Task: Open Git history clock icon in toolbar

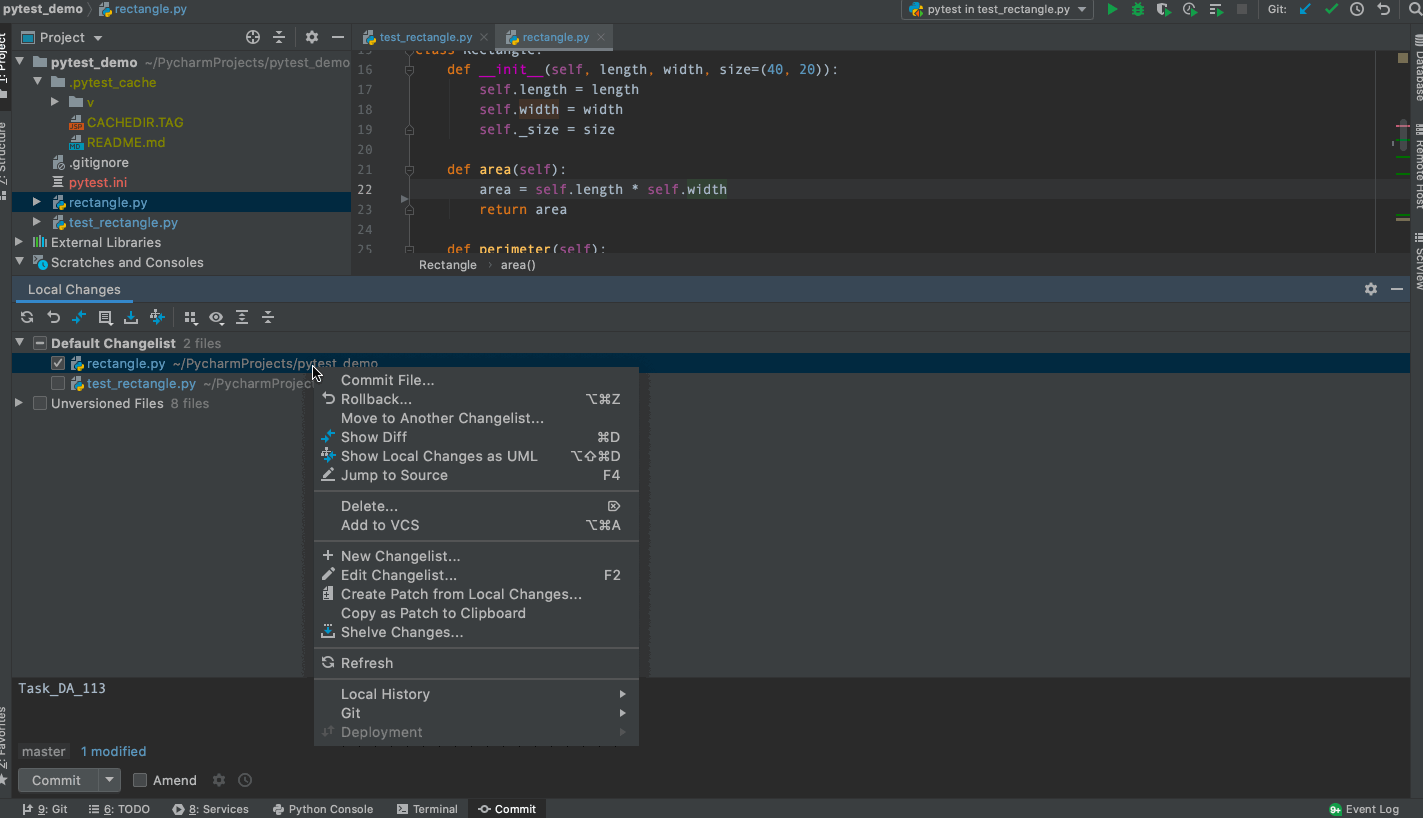Action: [x=1357, y=9]
